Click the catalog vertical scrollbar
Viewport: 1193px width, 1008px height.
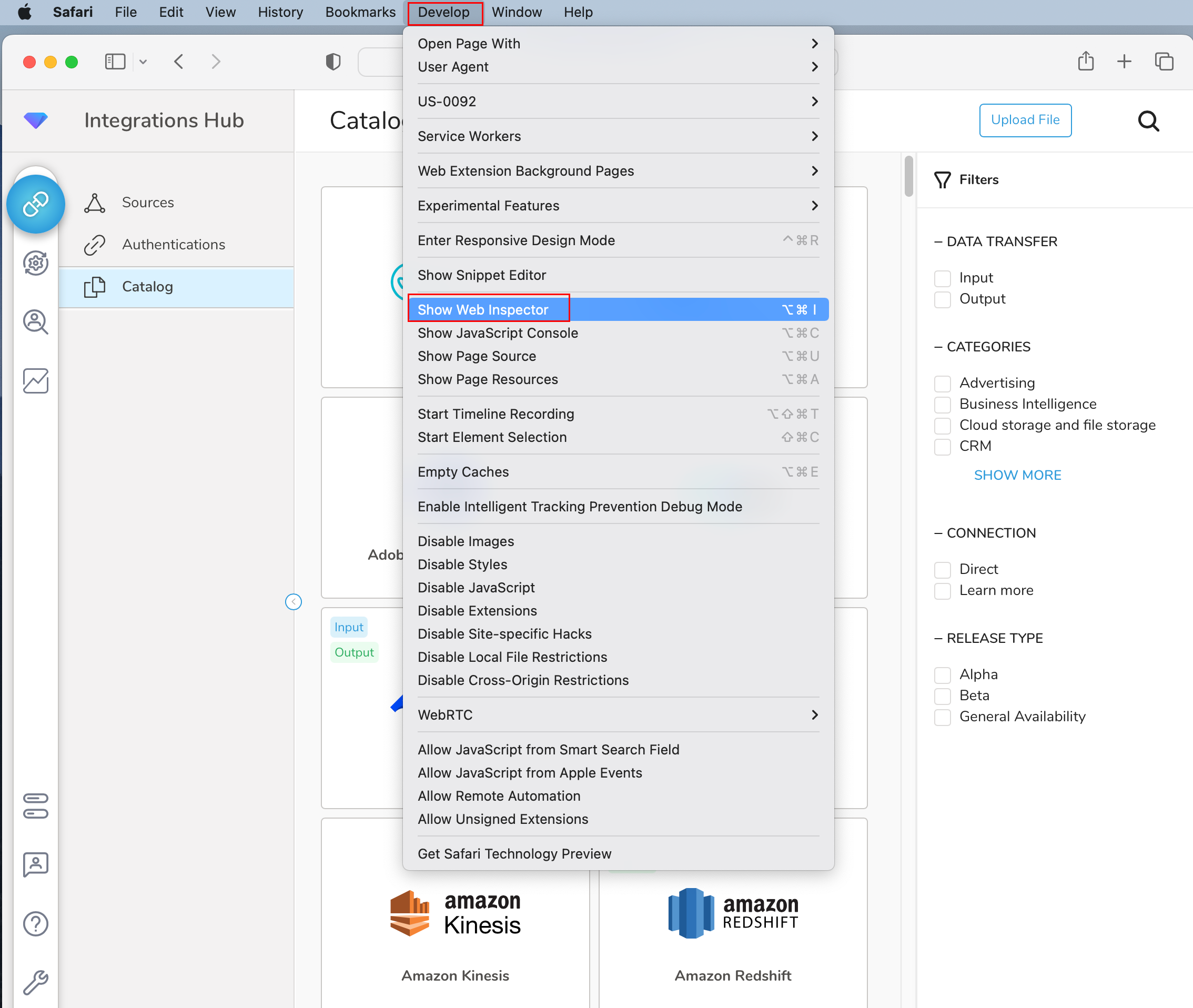908,176
